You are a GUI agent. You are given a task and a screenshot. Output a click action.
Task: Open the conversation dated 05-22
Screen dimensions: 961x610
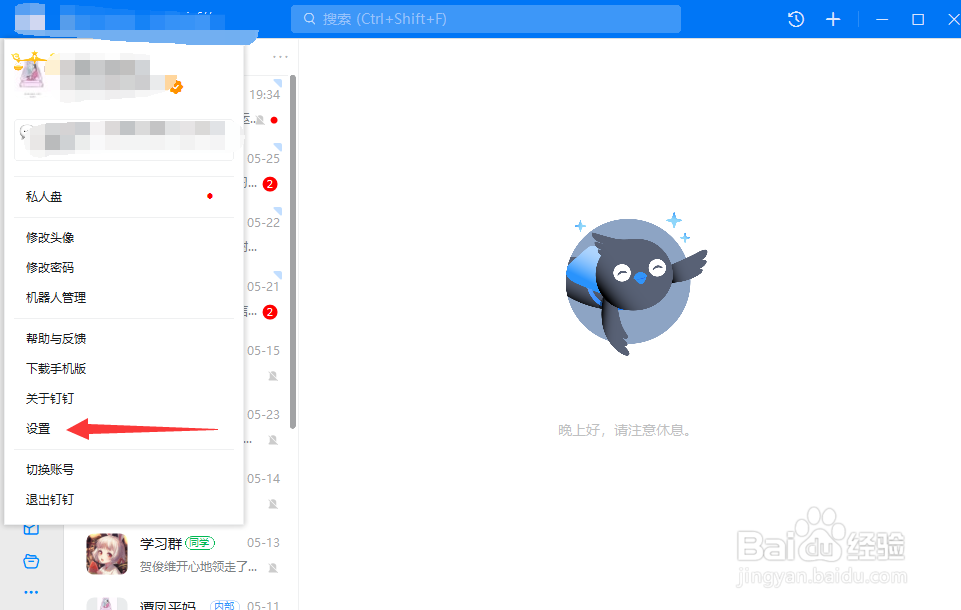point(264,235)
